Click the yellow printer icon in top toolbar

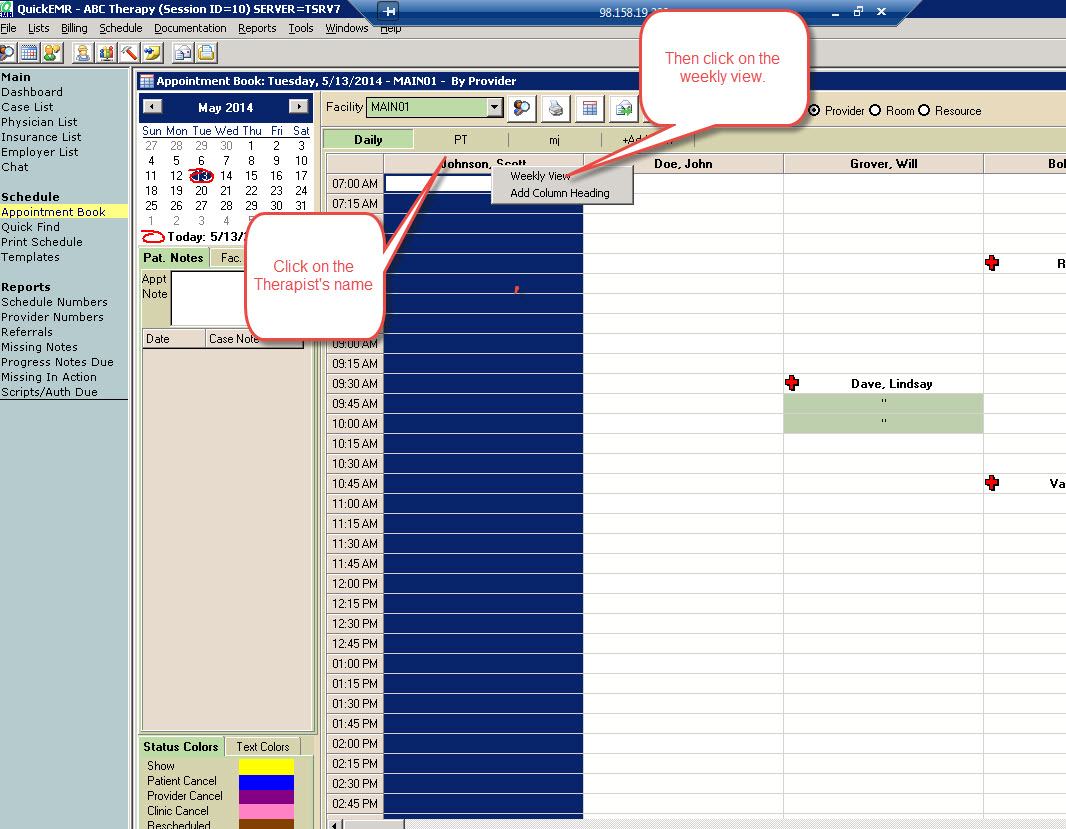pyautogui.click(x=206, y=52)
